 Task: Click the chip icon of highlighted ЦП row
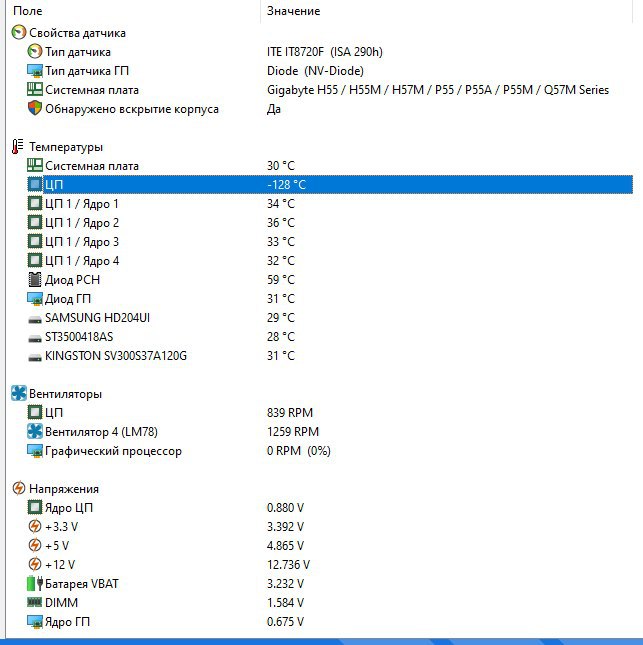35,184
